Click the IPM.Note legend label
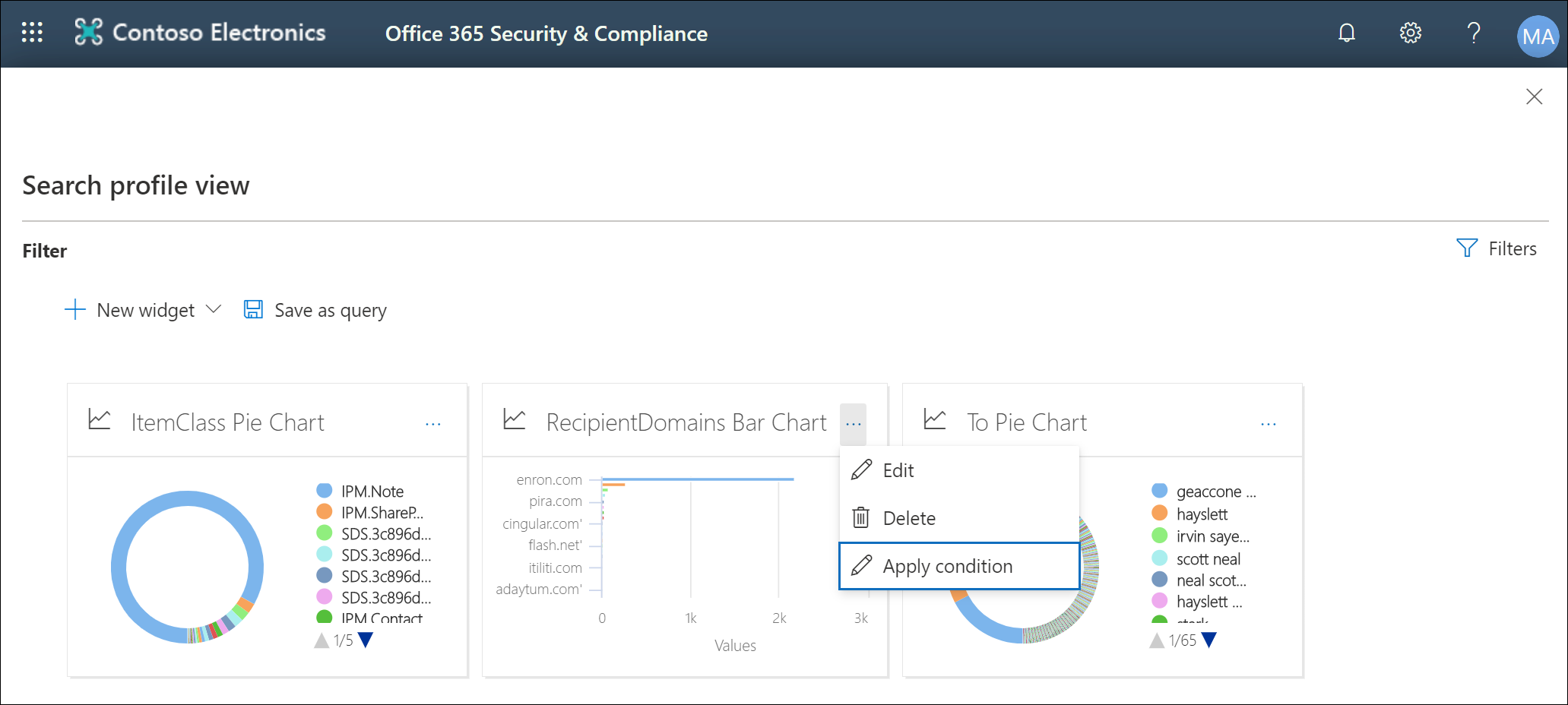This screenshot has height=705, width=1568. 372,492
